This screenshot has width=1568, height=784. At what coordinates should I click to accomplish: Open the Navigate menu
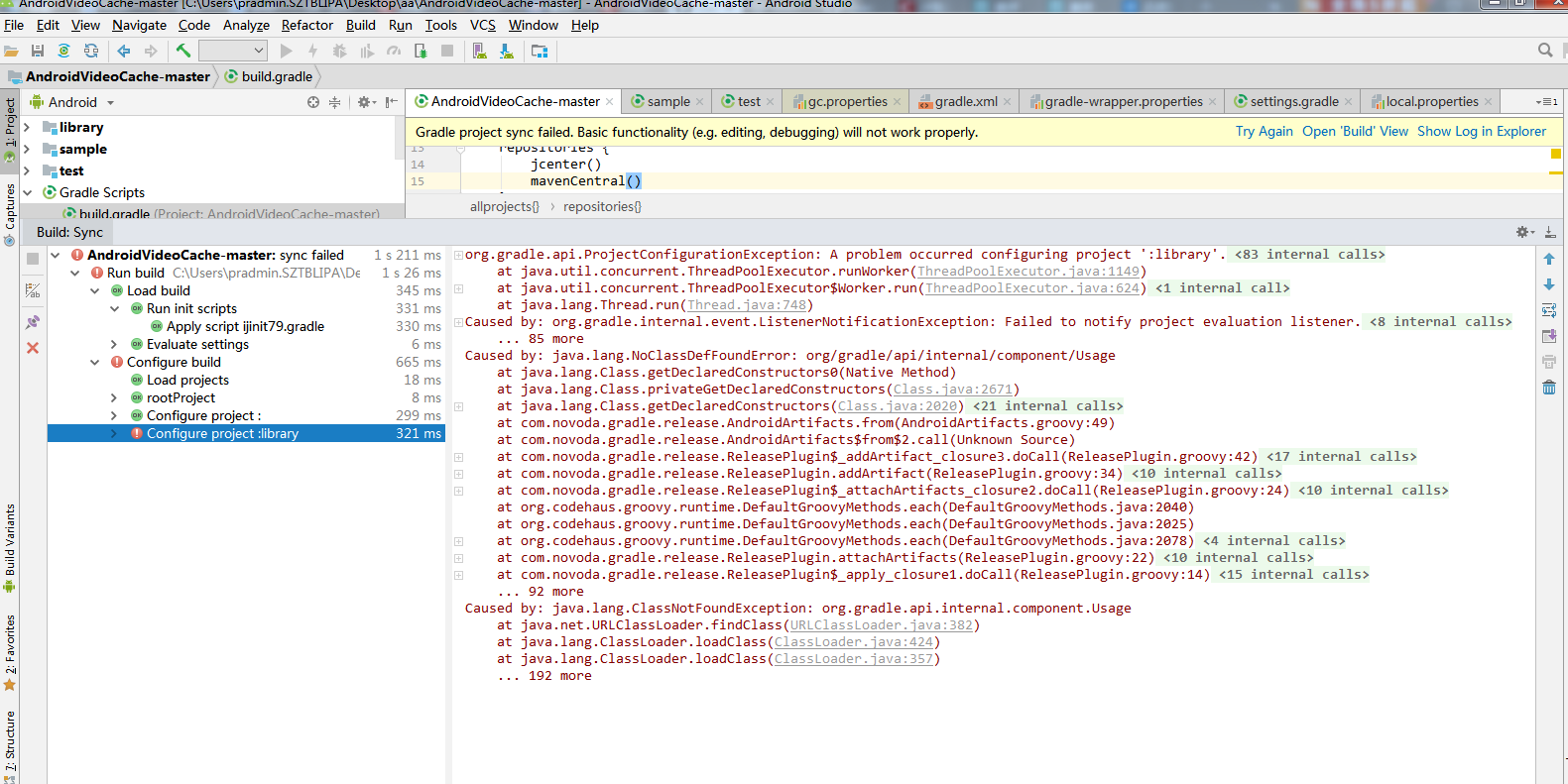[x=139, y=25]
